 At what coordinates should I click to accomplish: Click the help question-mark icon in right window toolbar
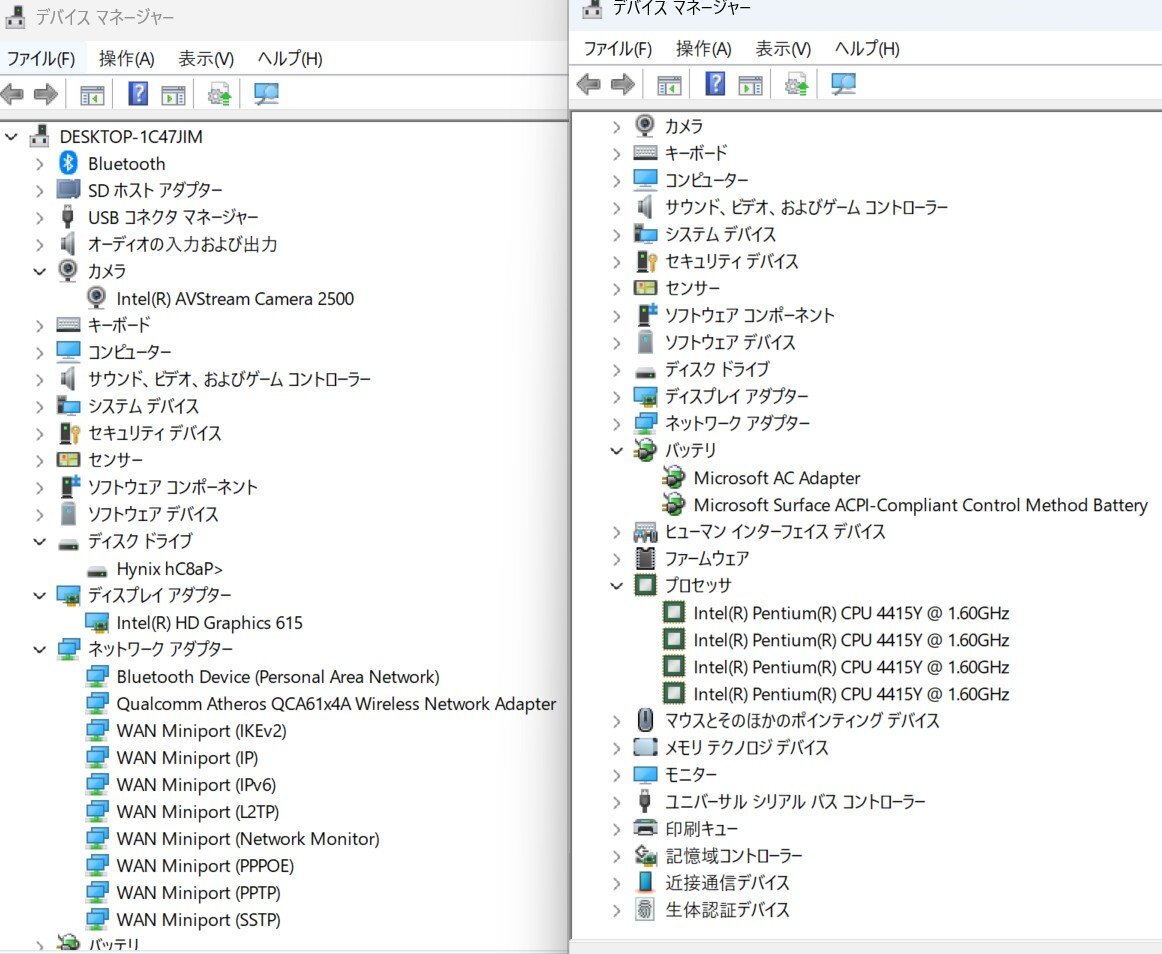[x=715, y=84]
